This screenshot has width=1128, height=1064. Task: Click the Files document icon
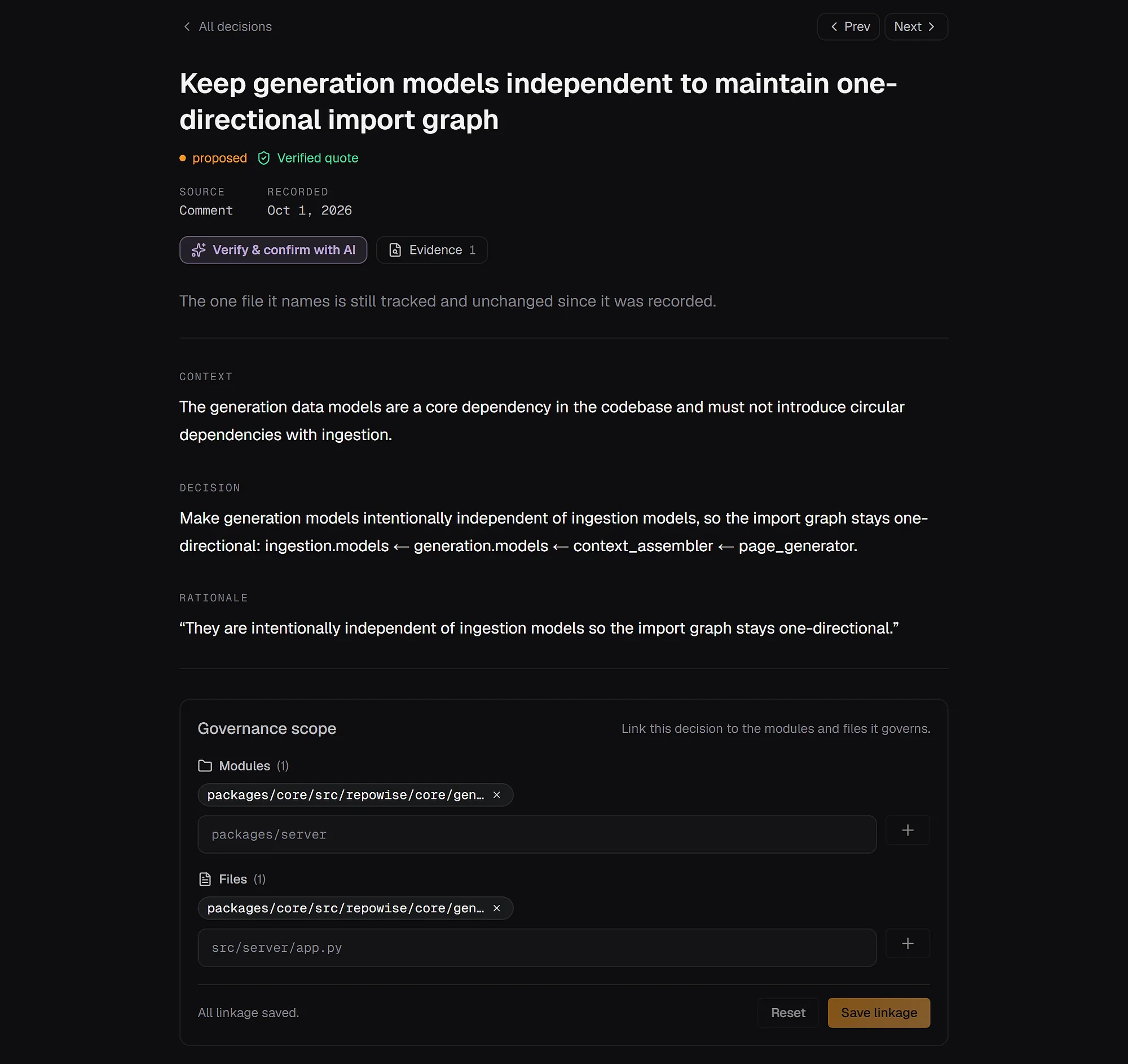click(205, 880)
